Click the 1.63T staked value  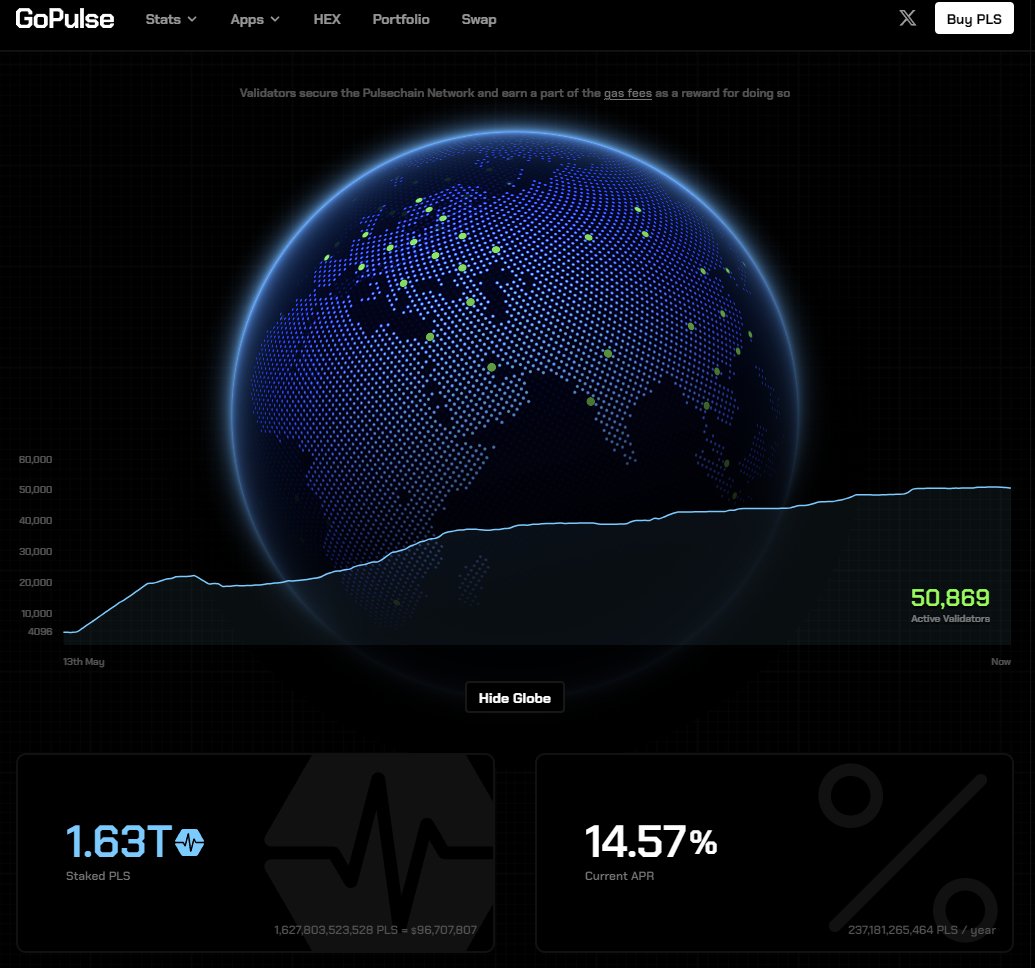pyautogui.click(x=119, y=842)
